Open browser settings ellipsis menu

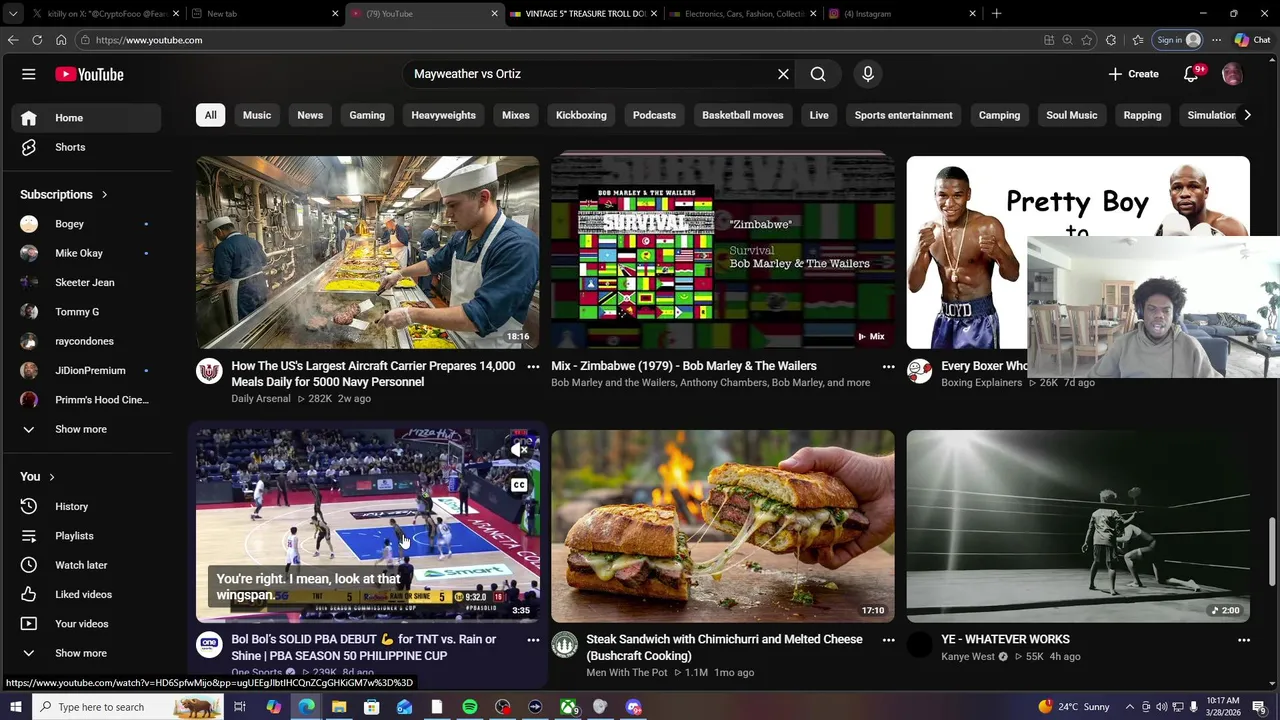[x=1216, y=40]
